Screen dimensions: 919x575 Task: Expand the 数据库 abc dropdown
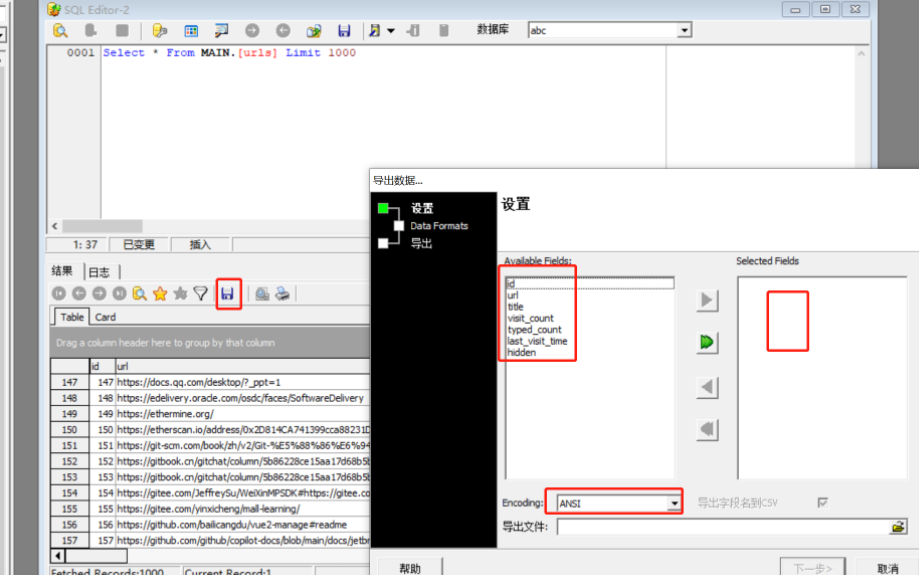point(684,30)
